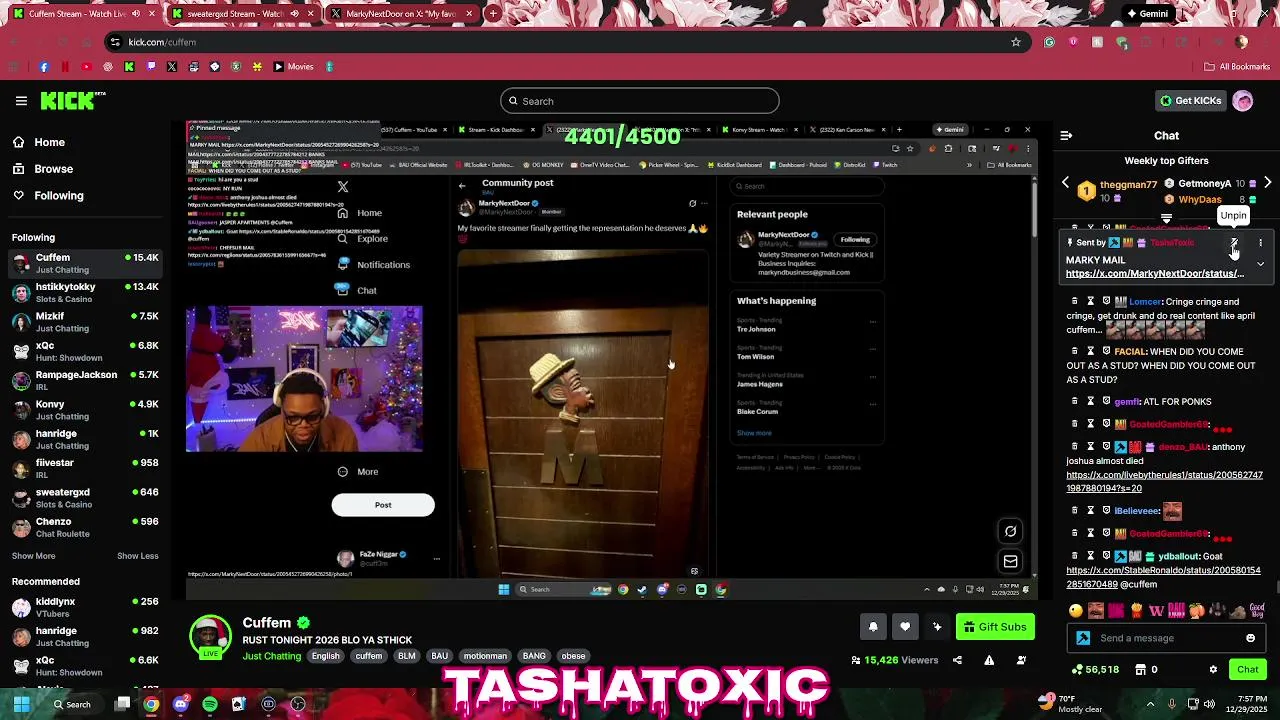Open hstikkytokky channel in sidebar
The image size is (1280, 720).
coord(84,293)
